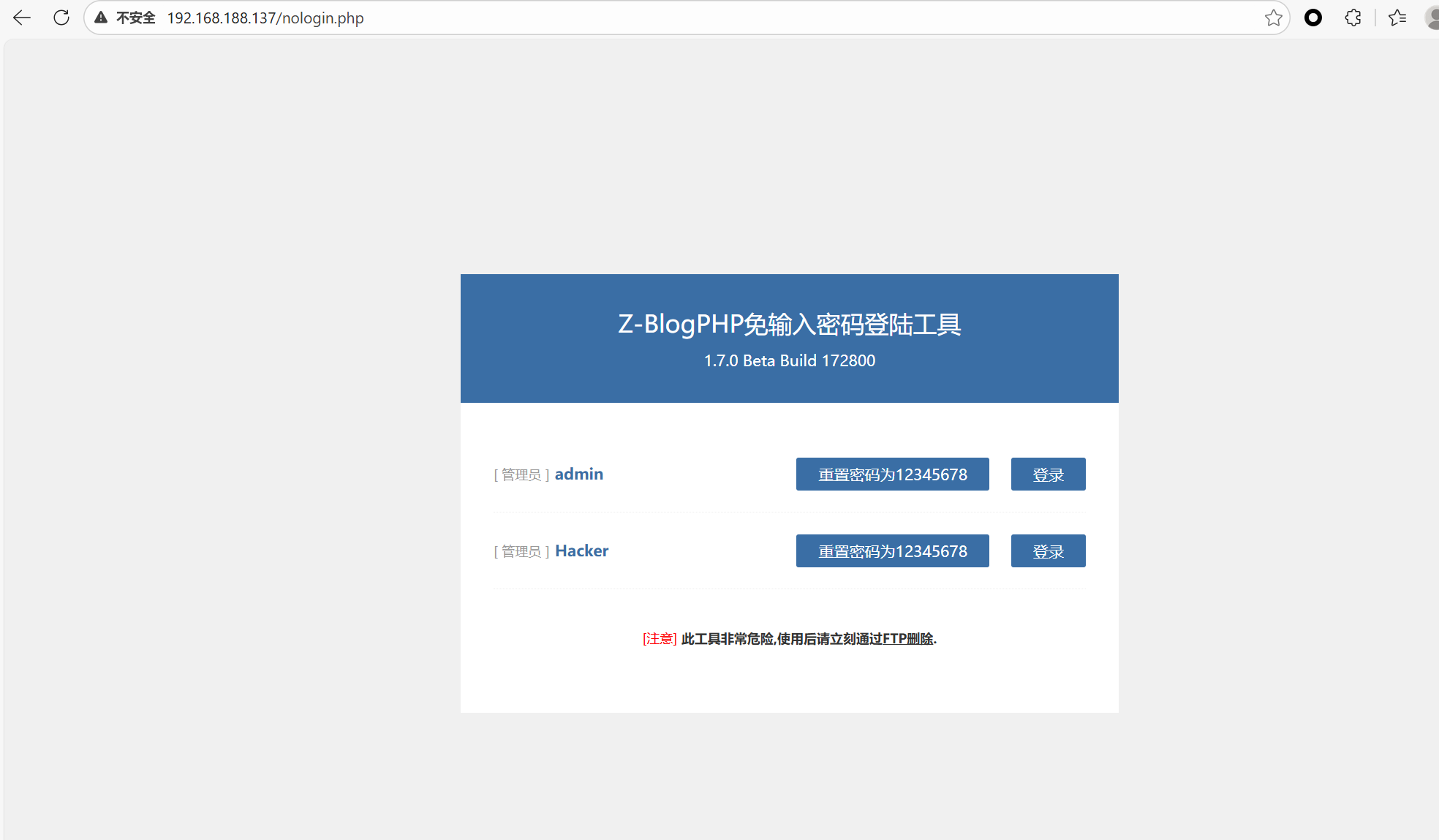Click the Z-BlogPHP免输入密码登陆工具 heading

tap(789, 324)
